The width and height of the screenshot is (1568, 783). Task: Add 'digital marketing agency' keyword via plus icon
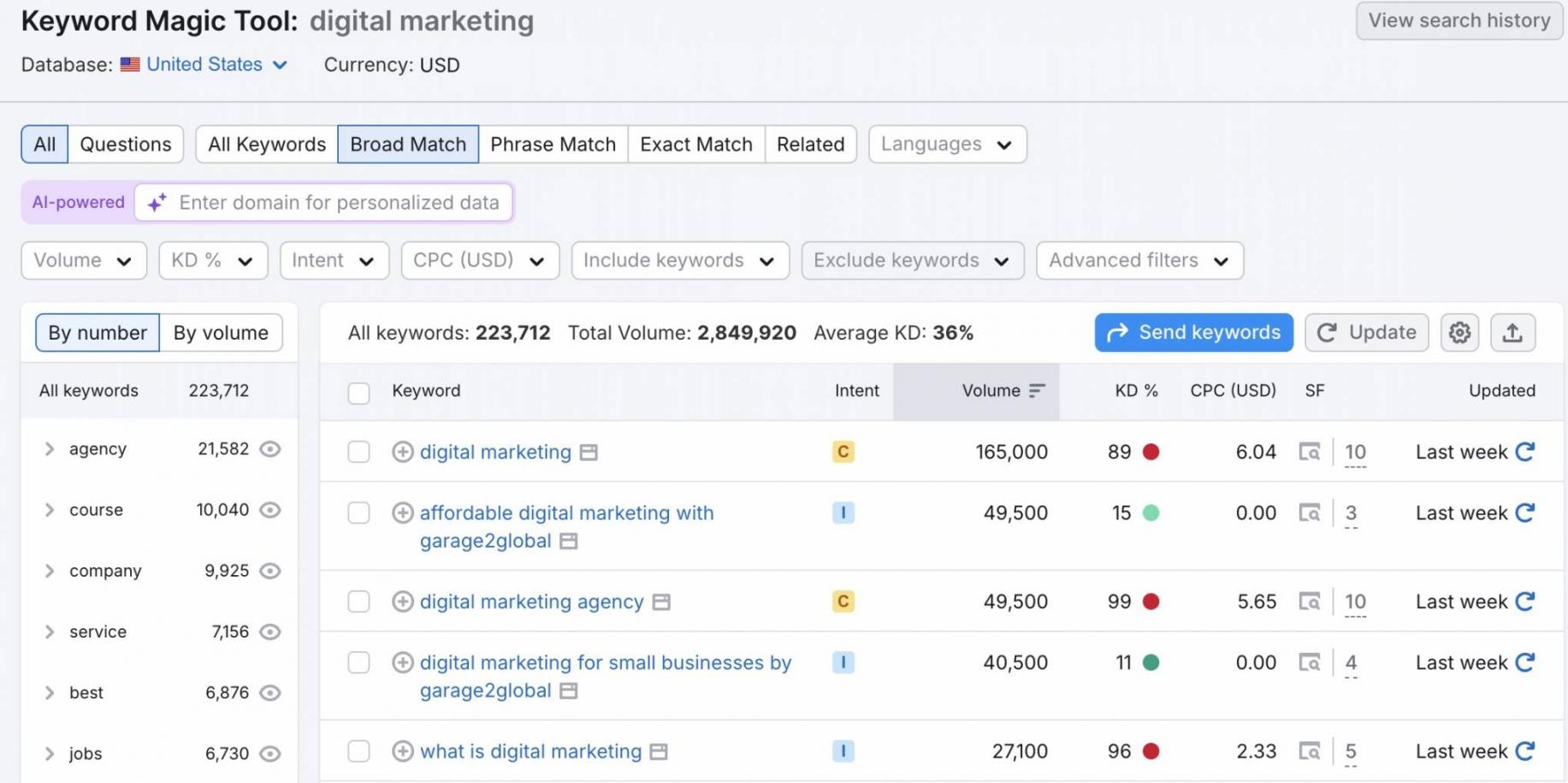(402, 602)
